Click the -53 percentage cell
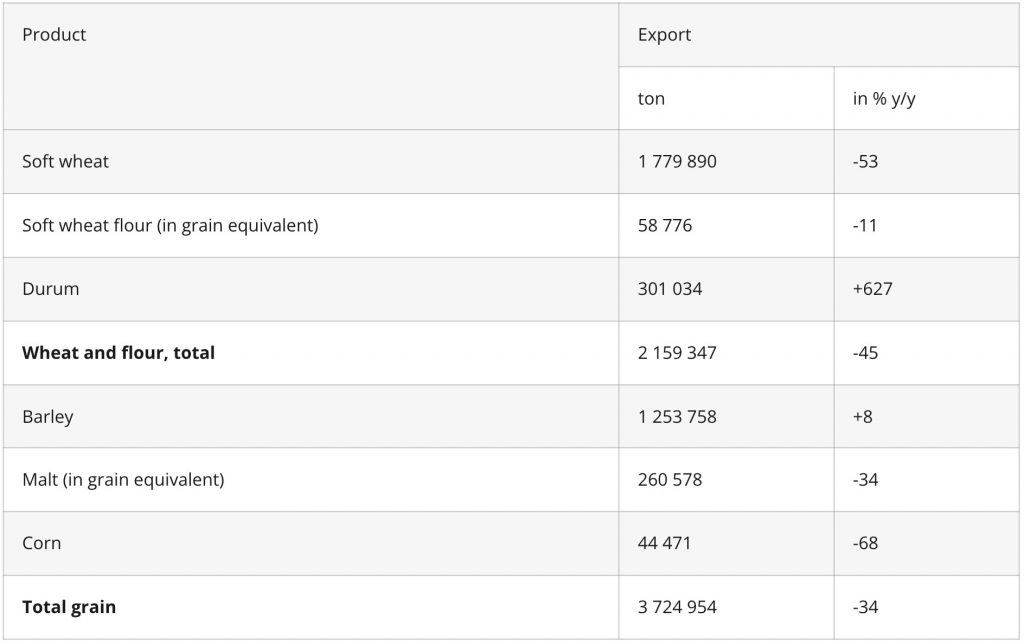 [x=865, y=161]
